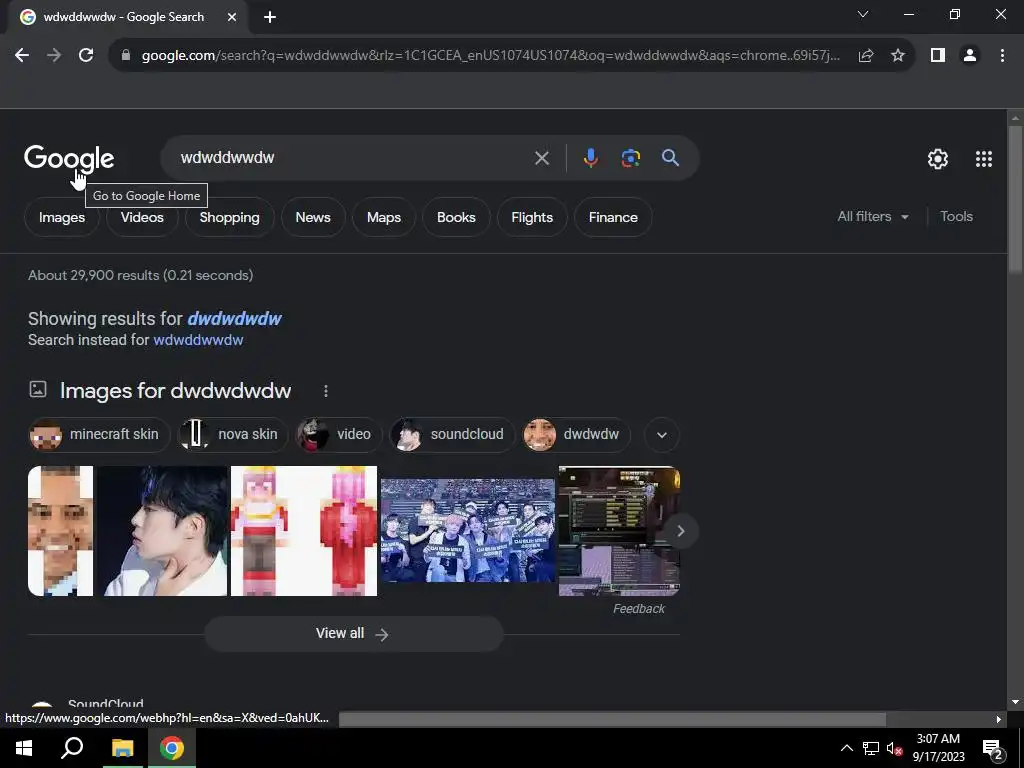Show next images with right arrow
Viewport: 1024px width, 768px height.
680,531
